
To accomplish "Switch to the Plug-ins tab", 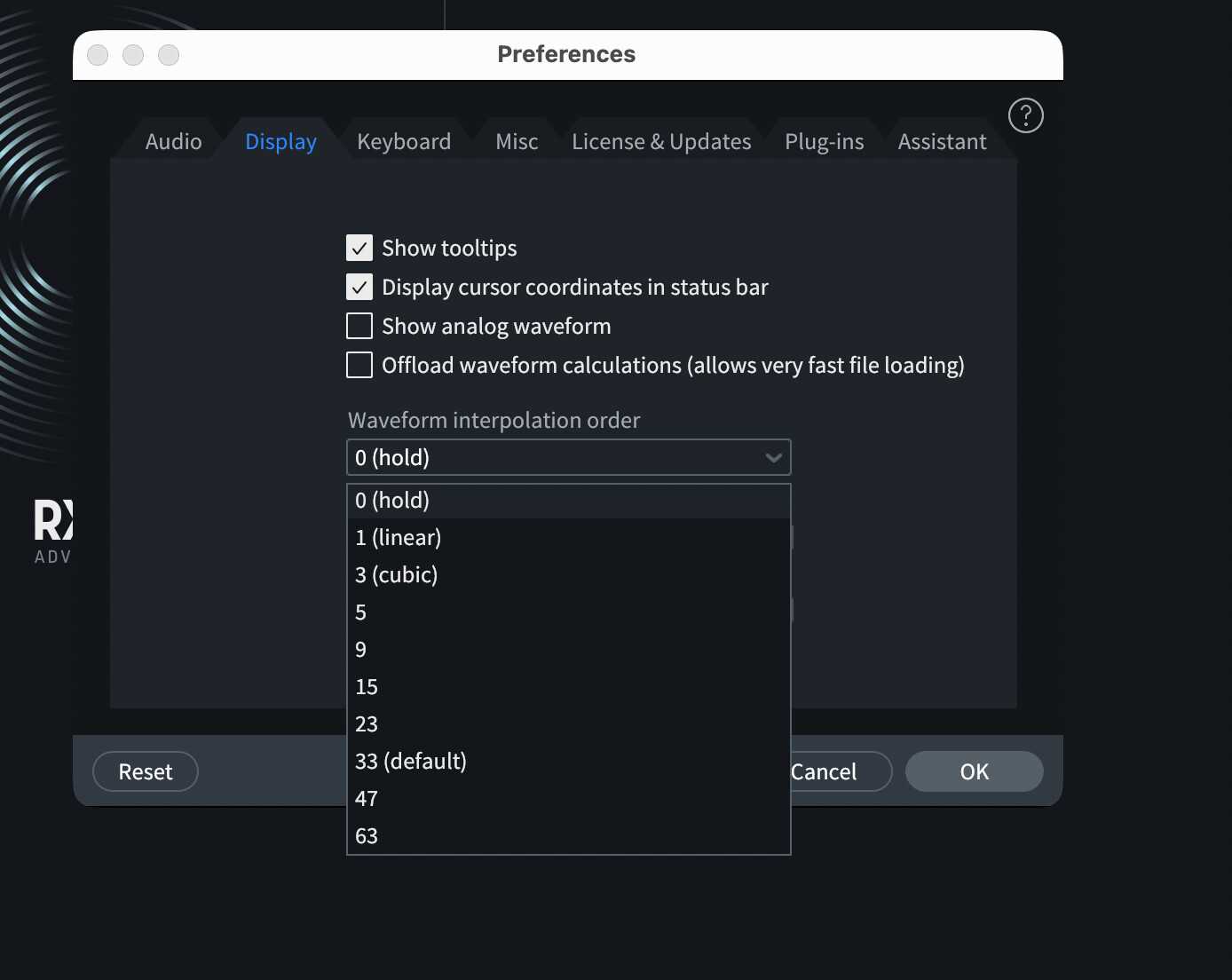I will tap(824, 142).
